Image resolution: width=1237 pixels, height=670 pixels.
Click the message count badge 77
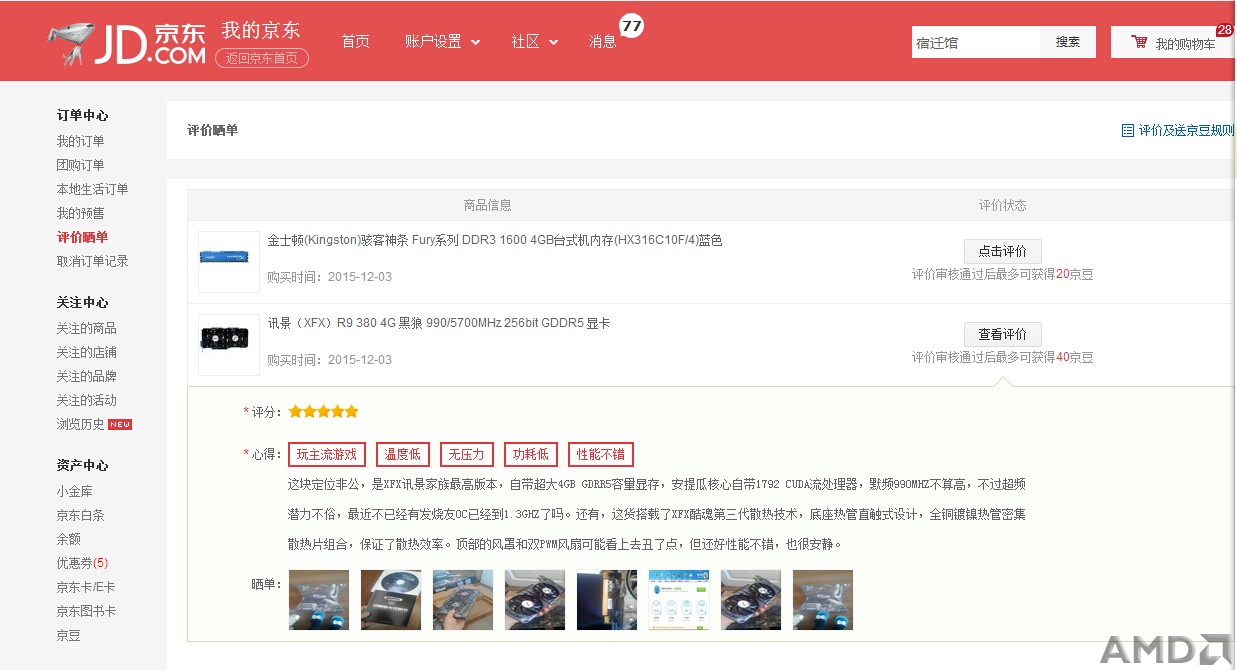tap(631, 26)
